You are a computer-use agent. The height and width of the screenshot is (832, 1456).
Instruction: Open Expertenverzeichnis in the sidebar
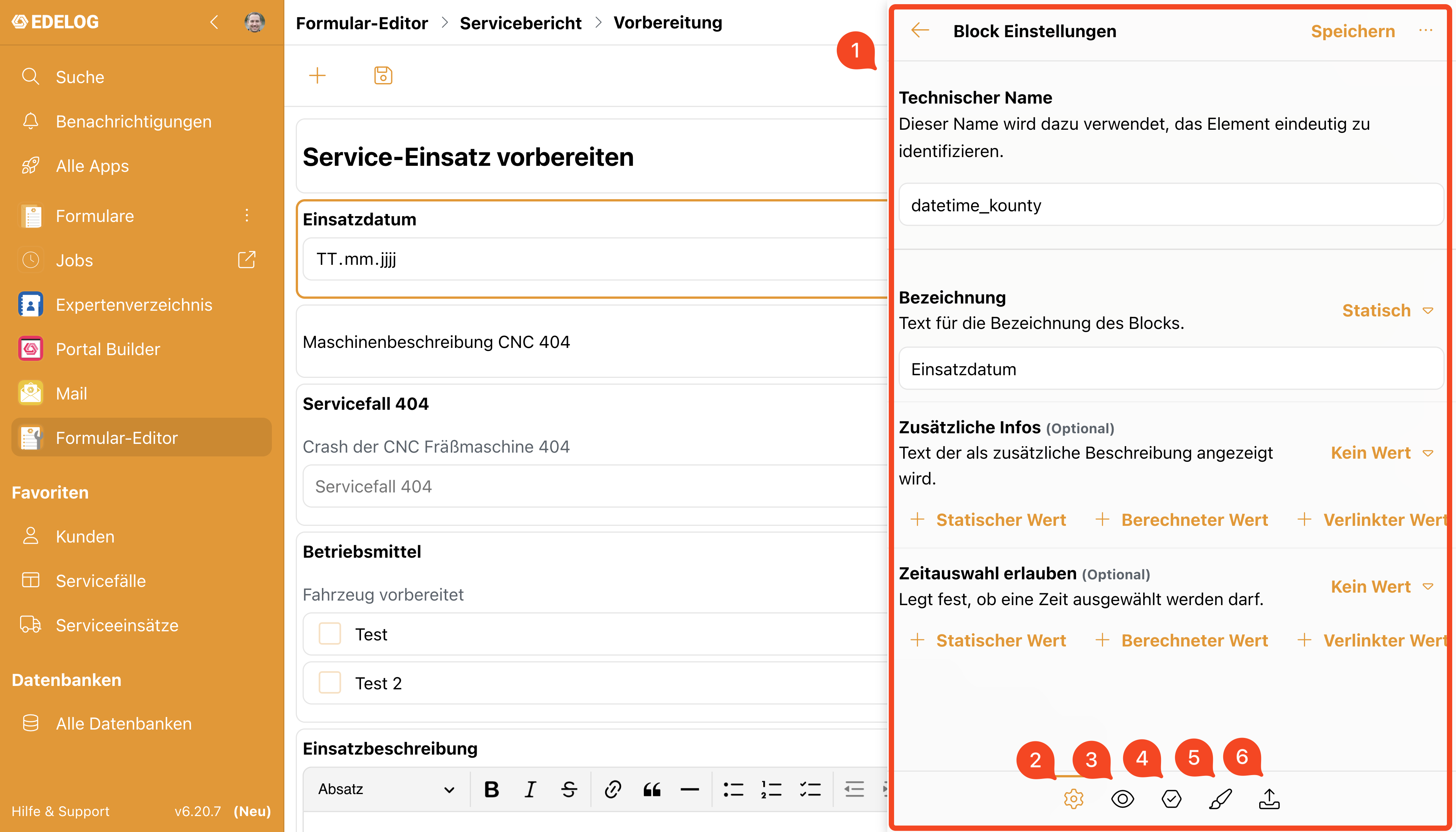click(x=141, y=304)
